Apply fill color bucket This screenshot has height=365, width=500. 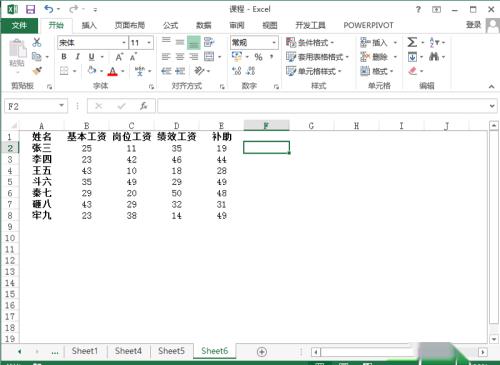(92, 71)
